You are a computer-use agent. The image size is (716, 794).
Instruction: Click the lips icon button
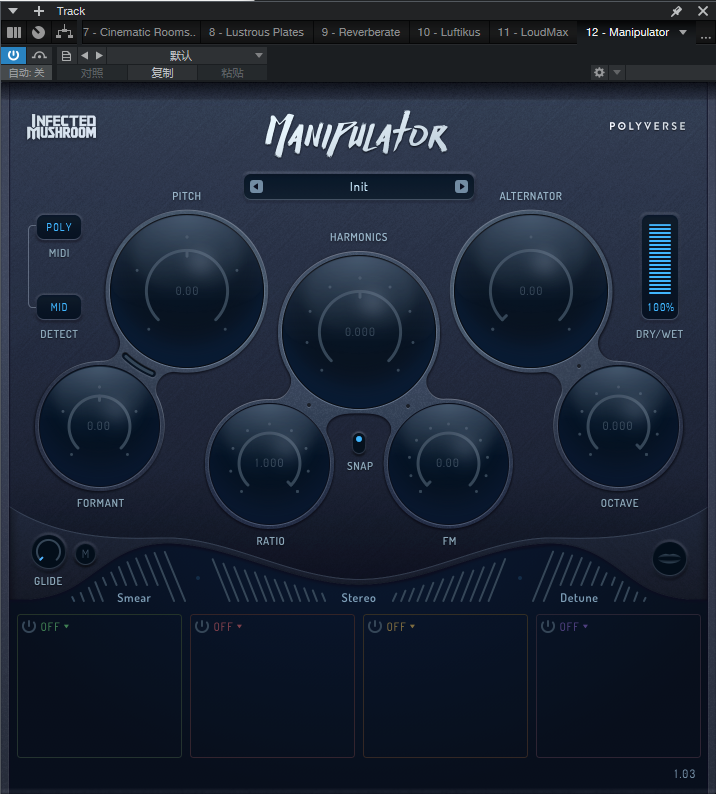click(x=669, y=559)
